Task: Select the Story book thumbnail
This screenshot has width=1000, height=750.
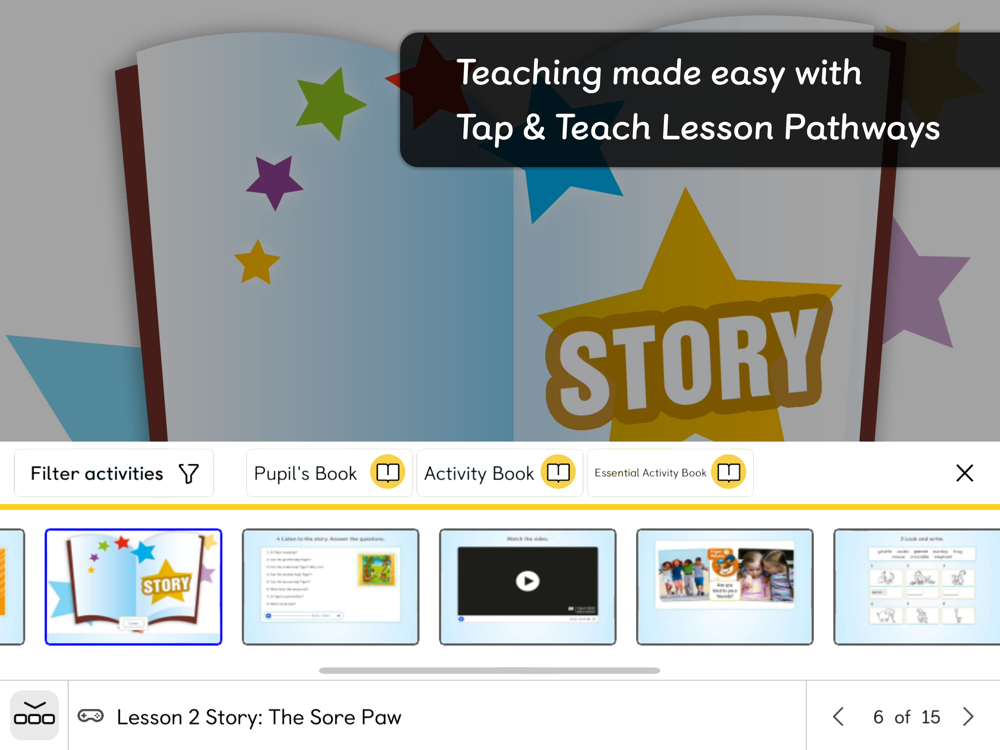Action: pos(133,587)
